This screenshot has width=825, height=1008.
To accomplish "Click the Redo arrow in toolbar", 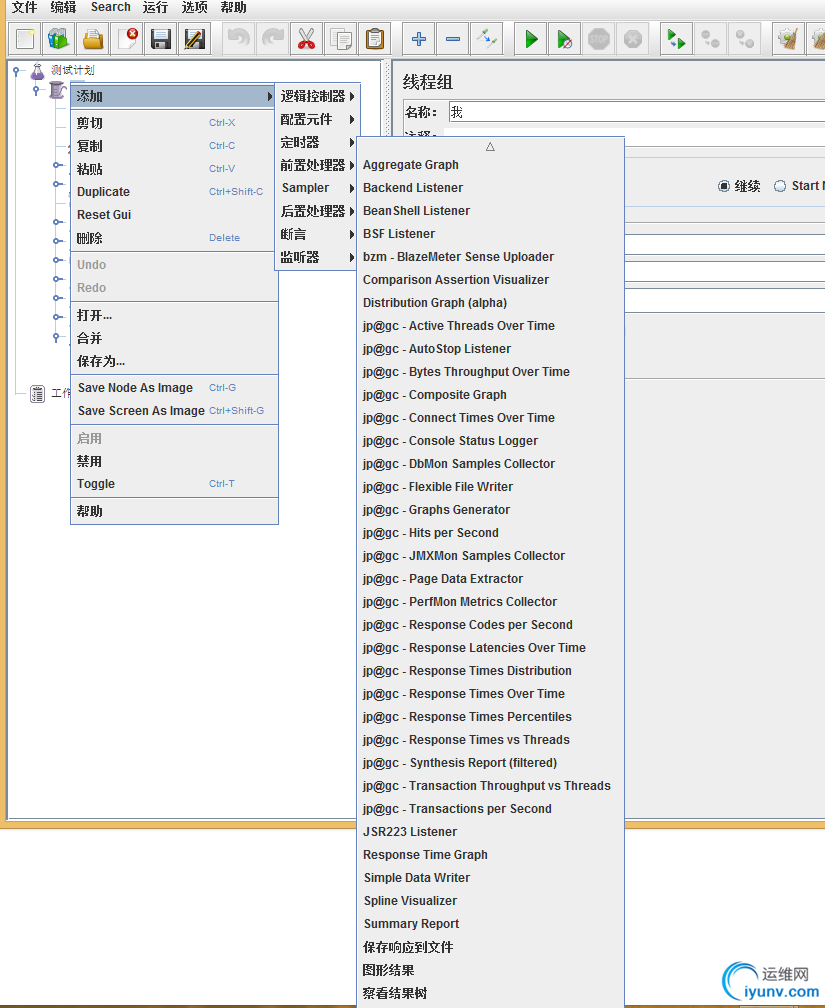I will [273, 39].
